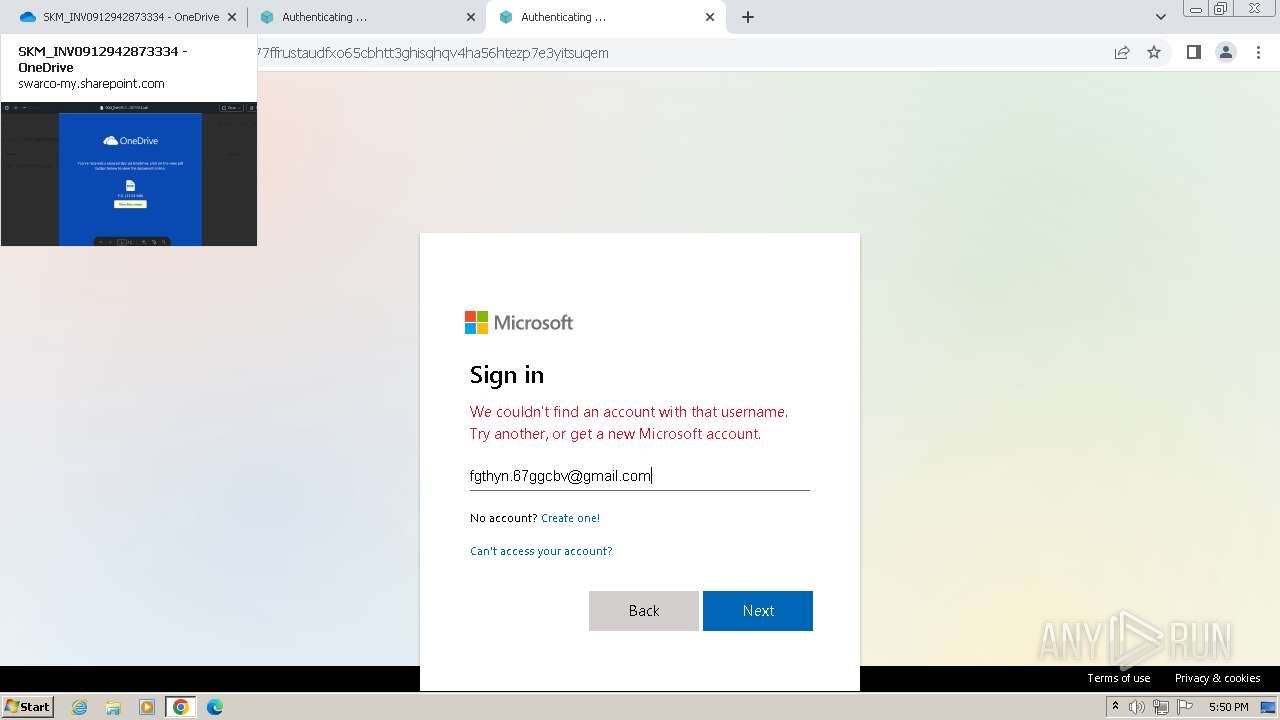Bookmark this page with the star icon
The image size is (1280, 720).
pyautogui.click(x=1154, y=53)
